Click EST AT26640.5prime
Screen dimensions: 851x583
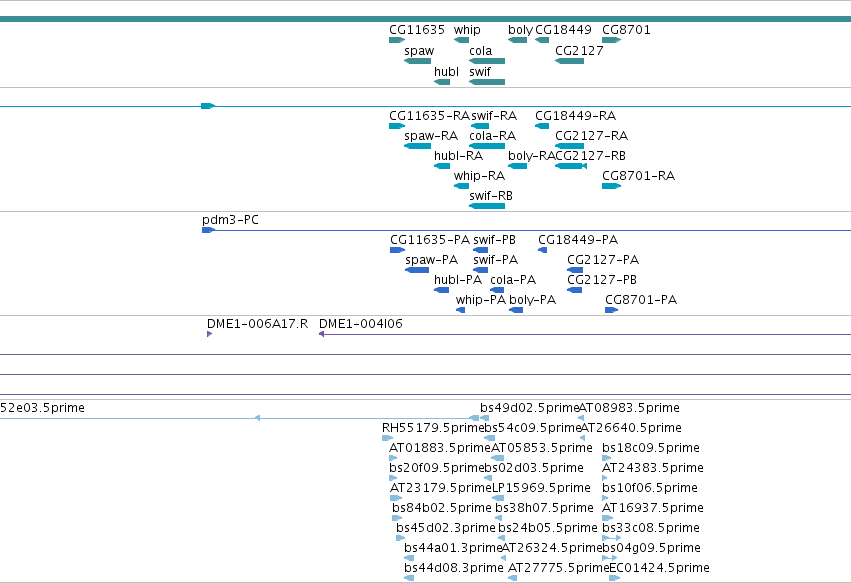coord(582,438)
